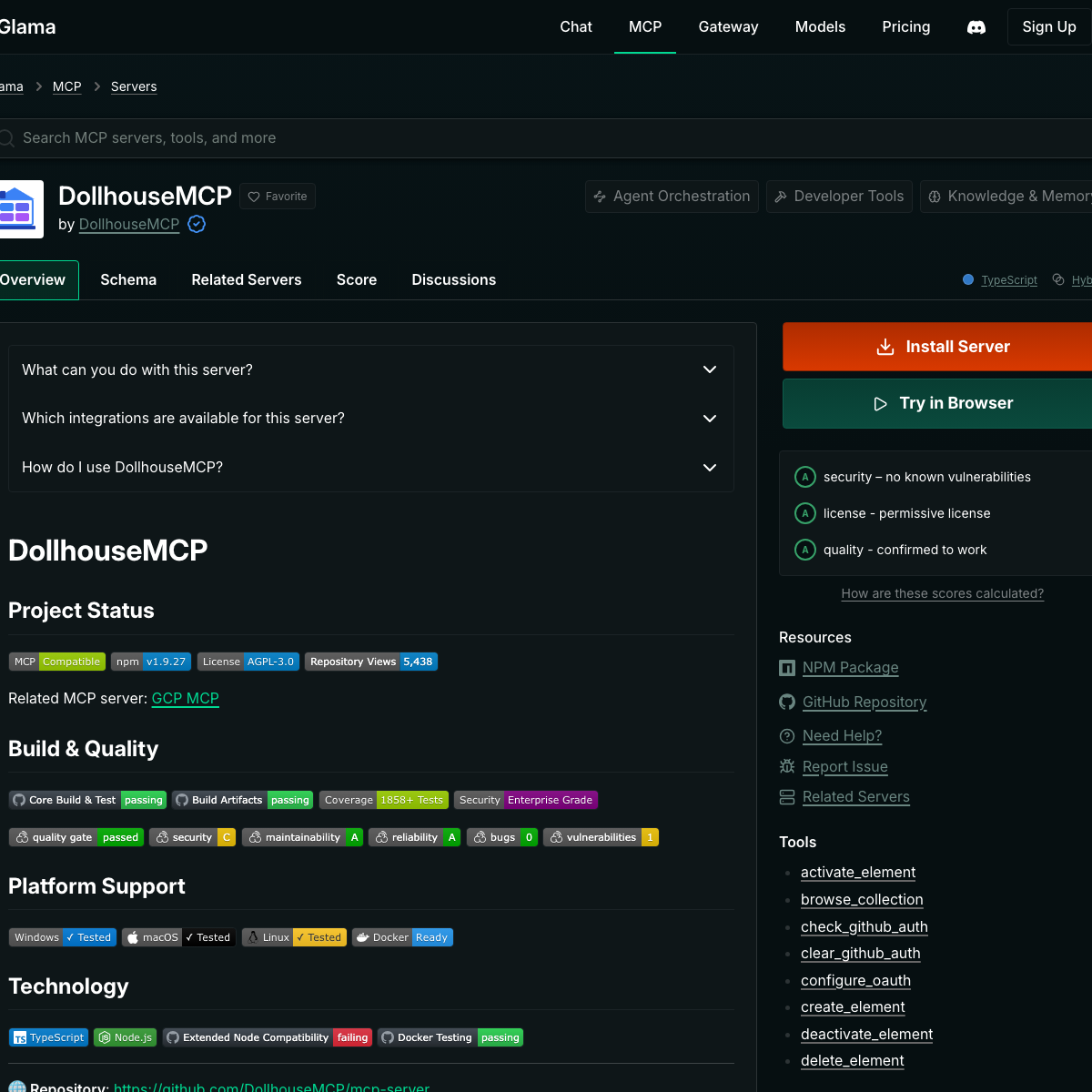
Task: Click the NPM Package icon
Action: [787, 668]
